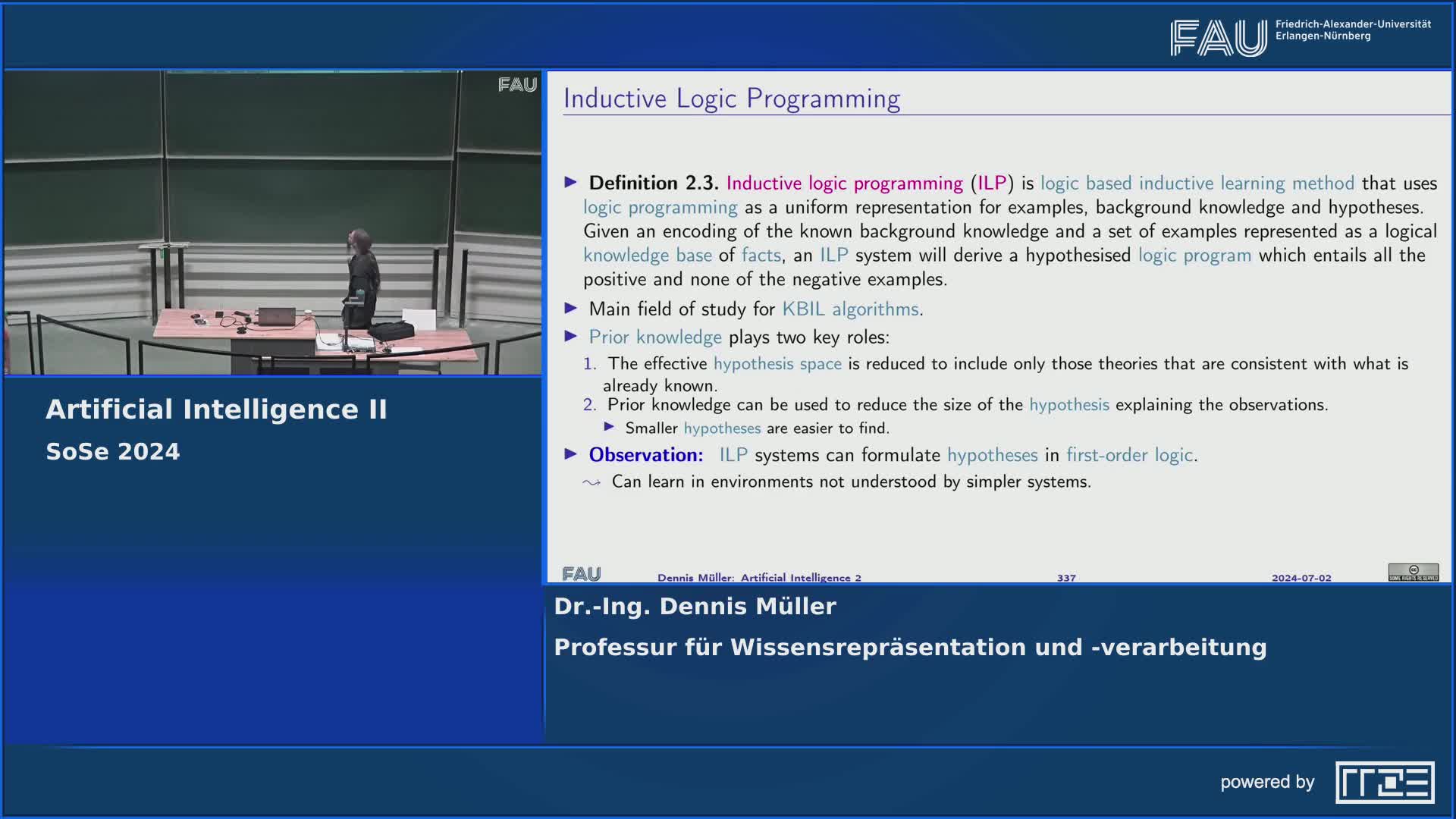Viewport: 1456px width, 819px height.
Task: Click the FAU watermark on the lecture video
Action: [x=517, y=85]
